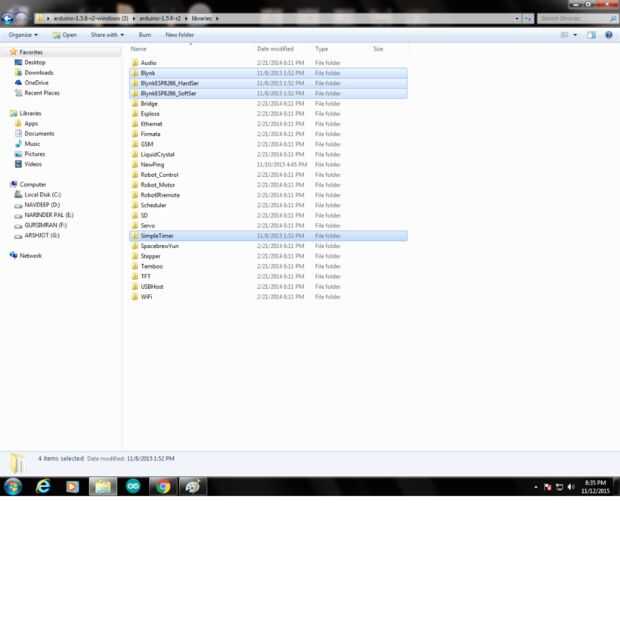Click the Forward navigation arrow

coord(21,18)
